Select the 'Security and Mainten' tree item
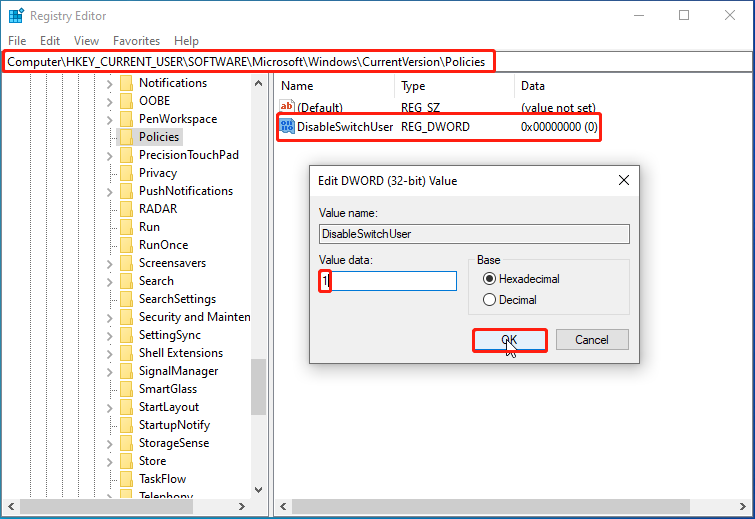Screen dimensions: 755x519 tap(195, 317)
